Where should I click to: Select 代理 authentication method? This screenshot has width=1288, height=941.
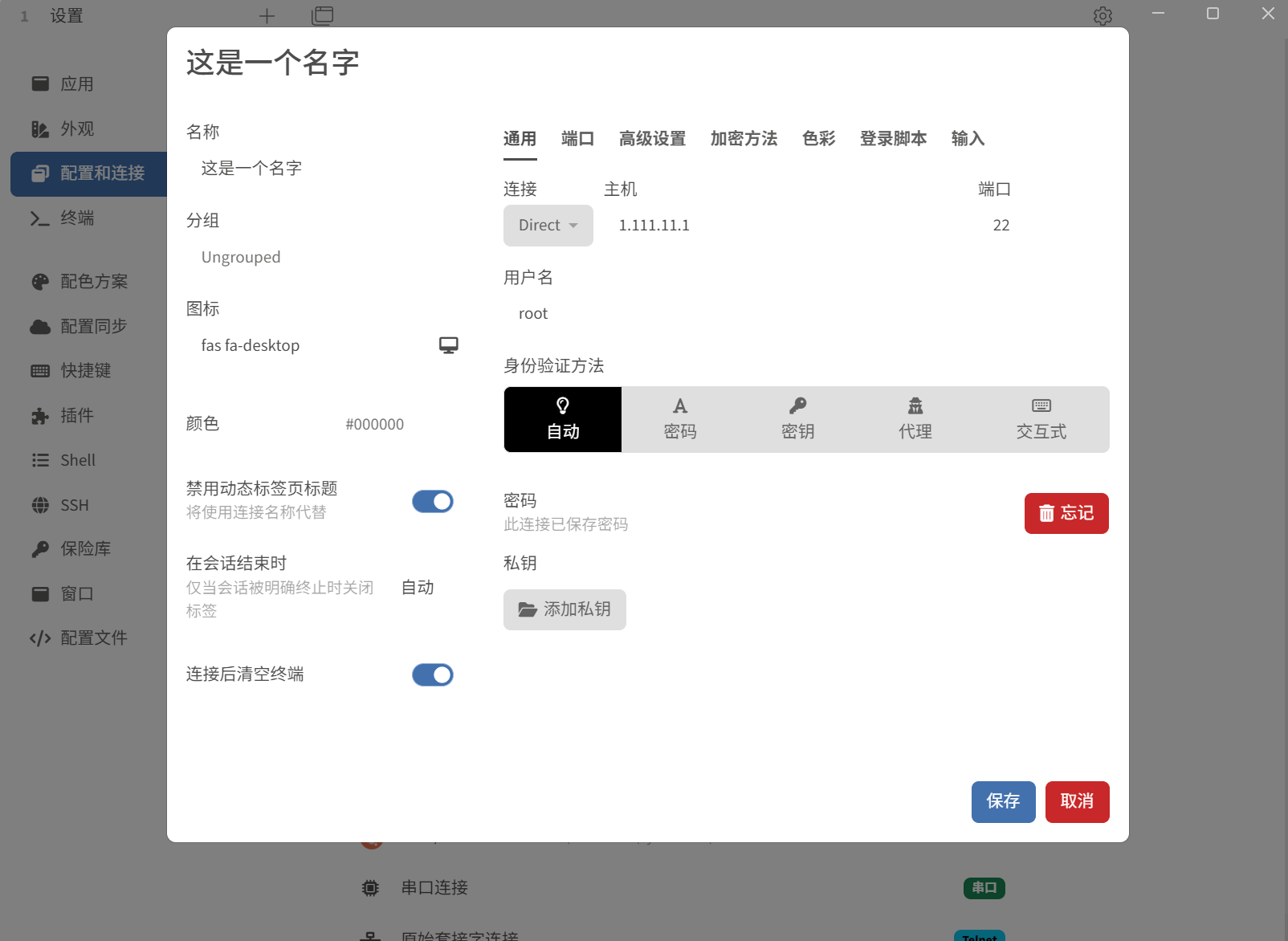[915, 420]
